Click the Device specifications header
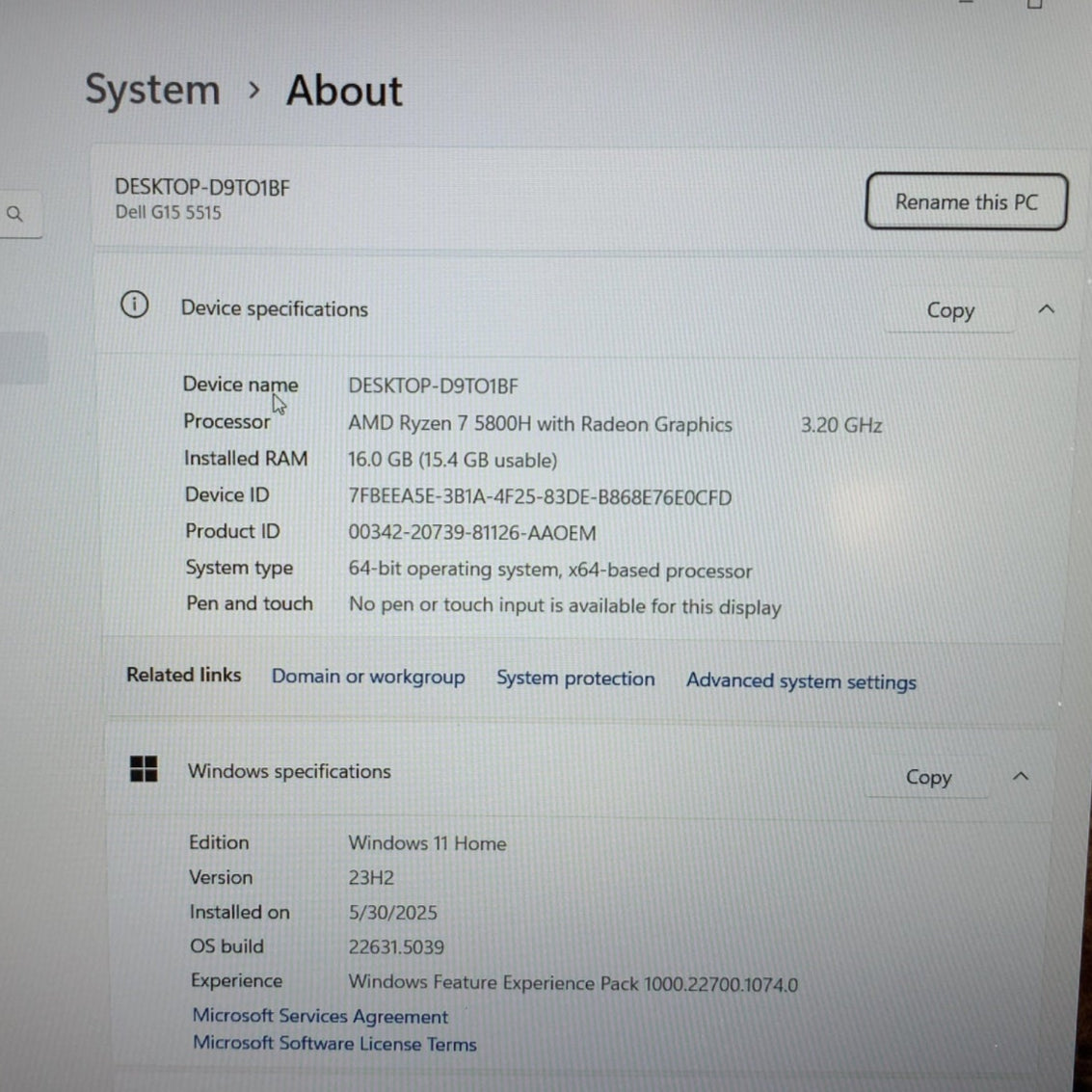This screenshot has height=1092, width=1092. pyautogui.click(x=275, y=308)
